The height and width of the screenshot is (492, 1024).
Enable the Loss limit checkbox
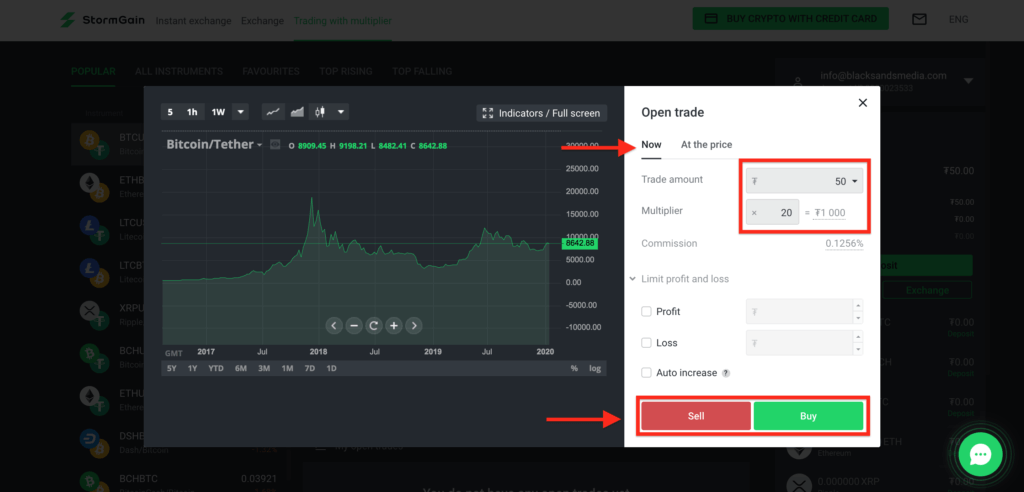tap(647, 342)
